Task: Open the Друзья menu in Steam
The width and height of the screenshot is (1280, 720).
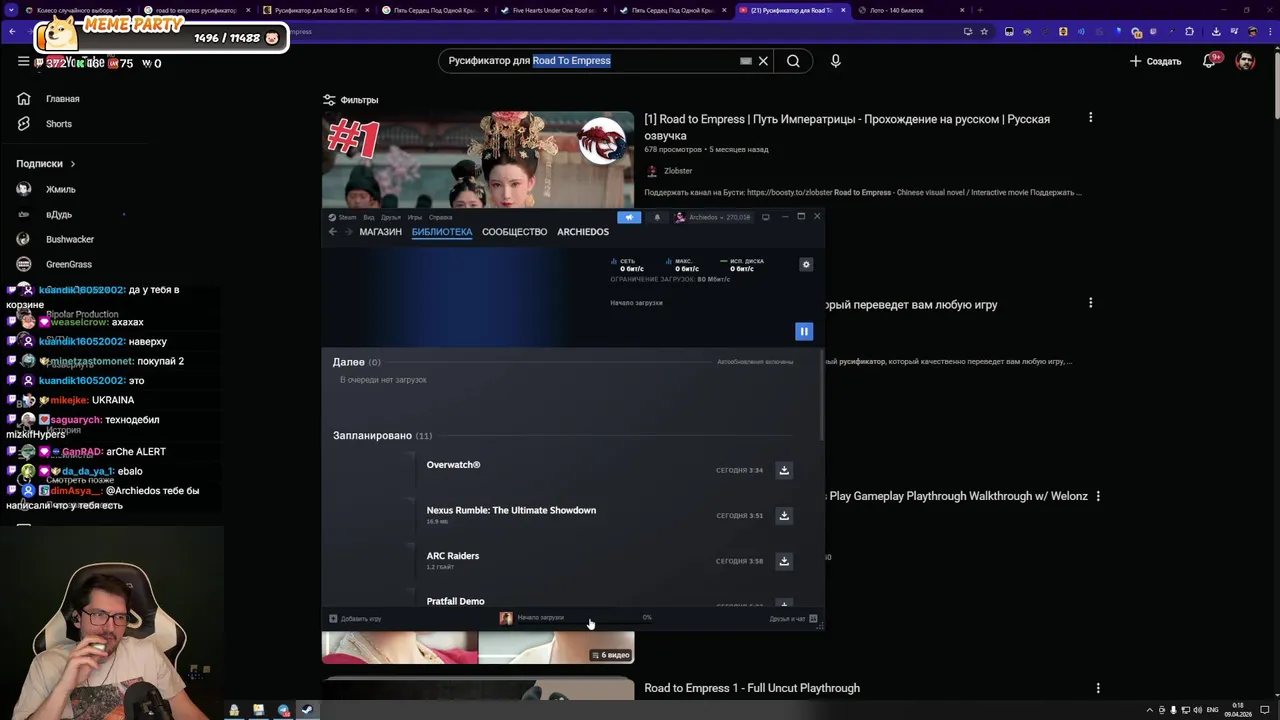Action: point(390,217)
